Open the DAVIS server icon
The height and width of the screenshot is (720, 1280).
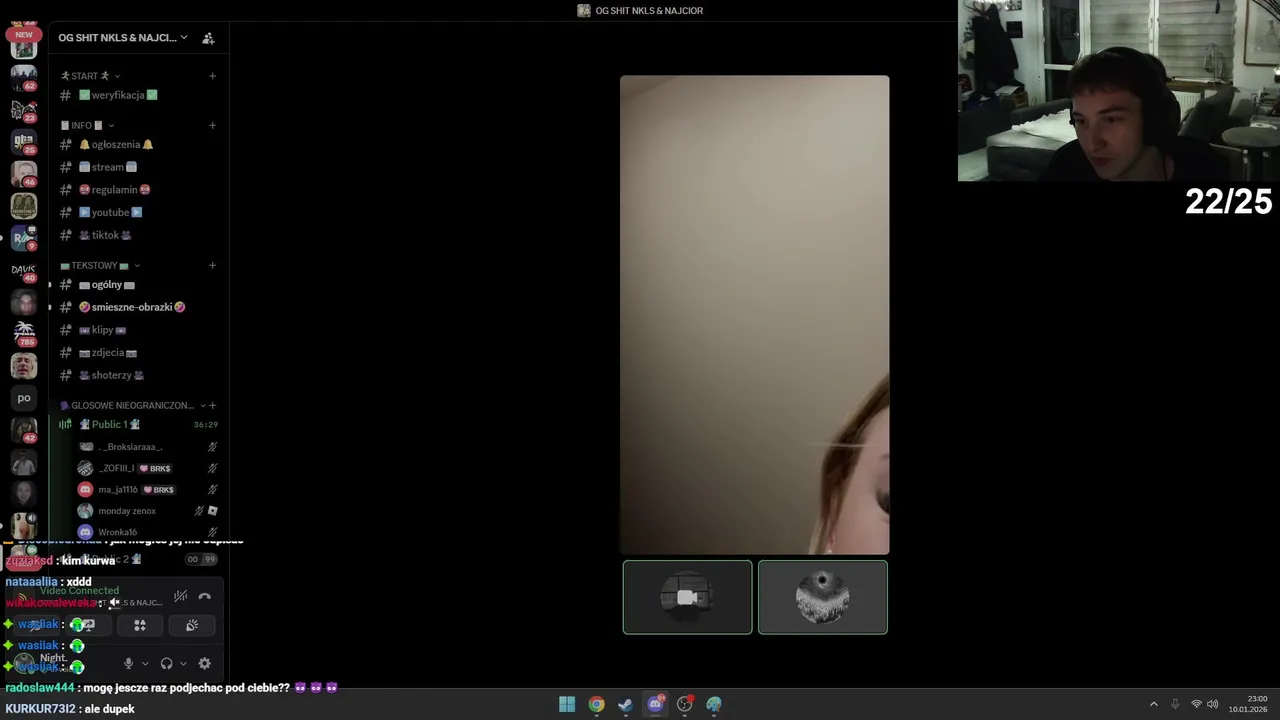24,270
